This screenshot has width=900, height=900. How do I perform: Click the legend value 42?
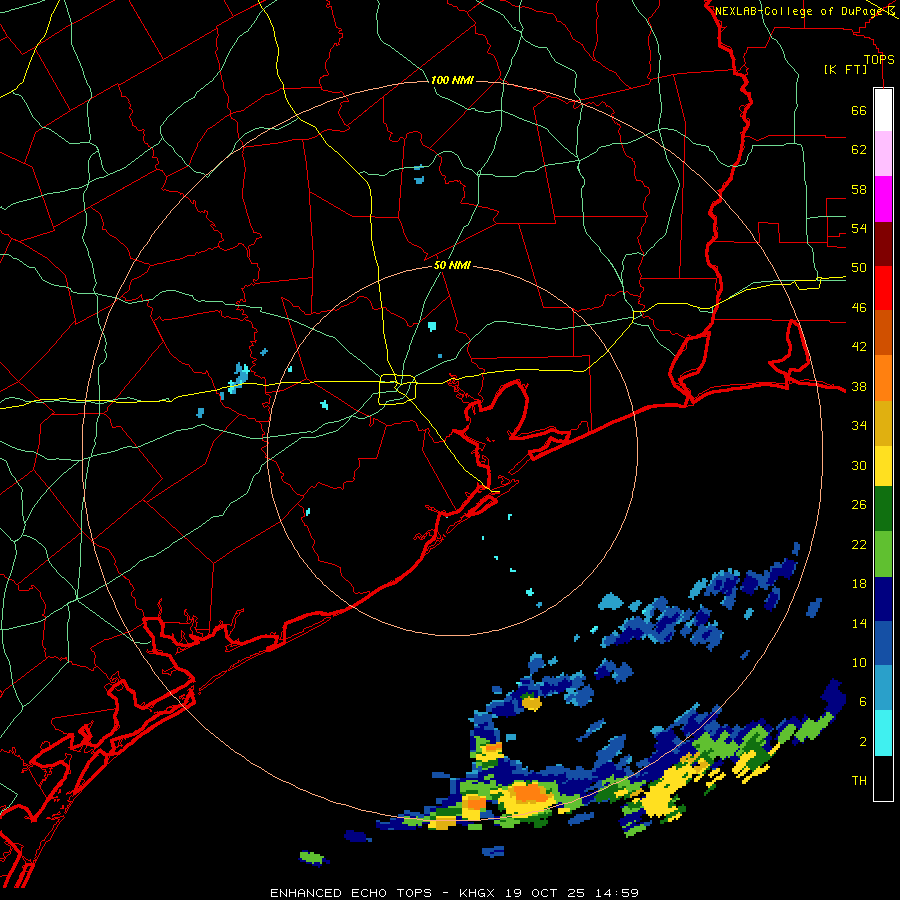click(859, 347)
